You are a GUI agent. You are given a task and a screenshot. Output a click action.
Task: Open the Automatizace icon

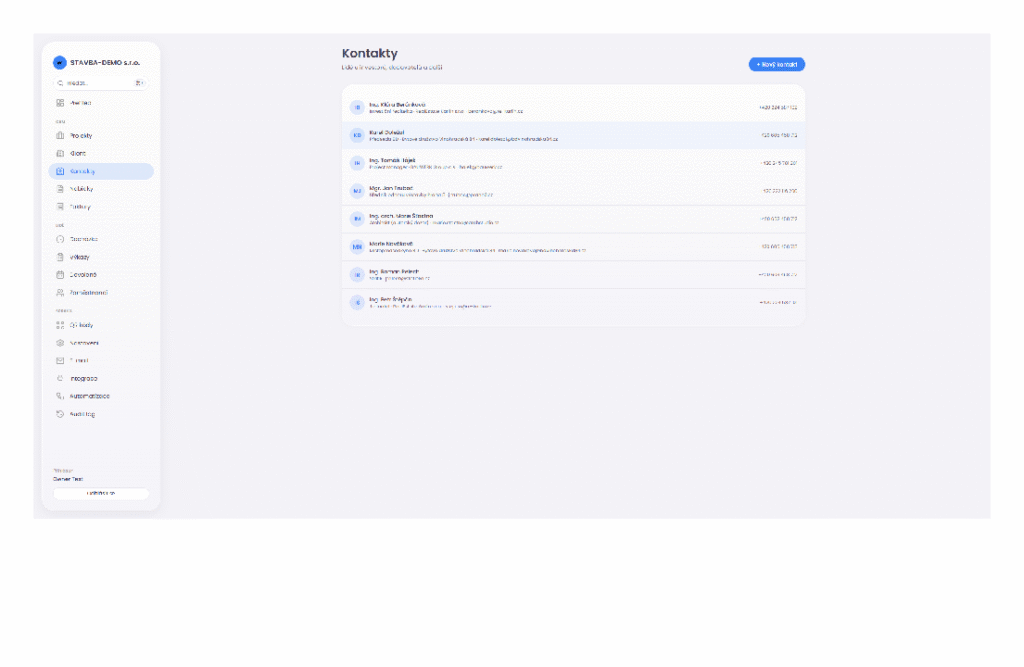click(x=60, y=396)
